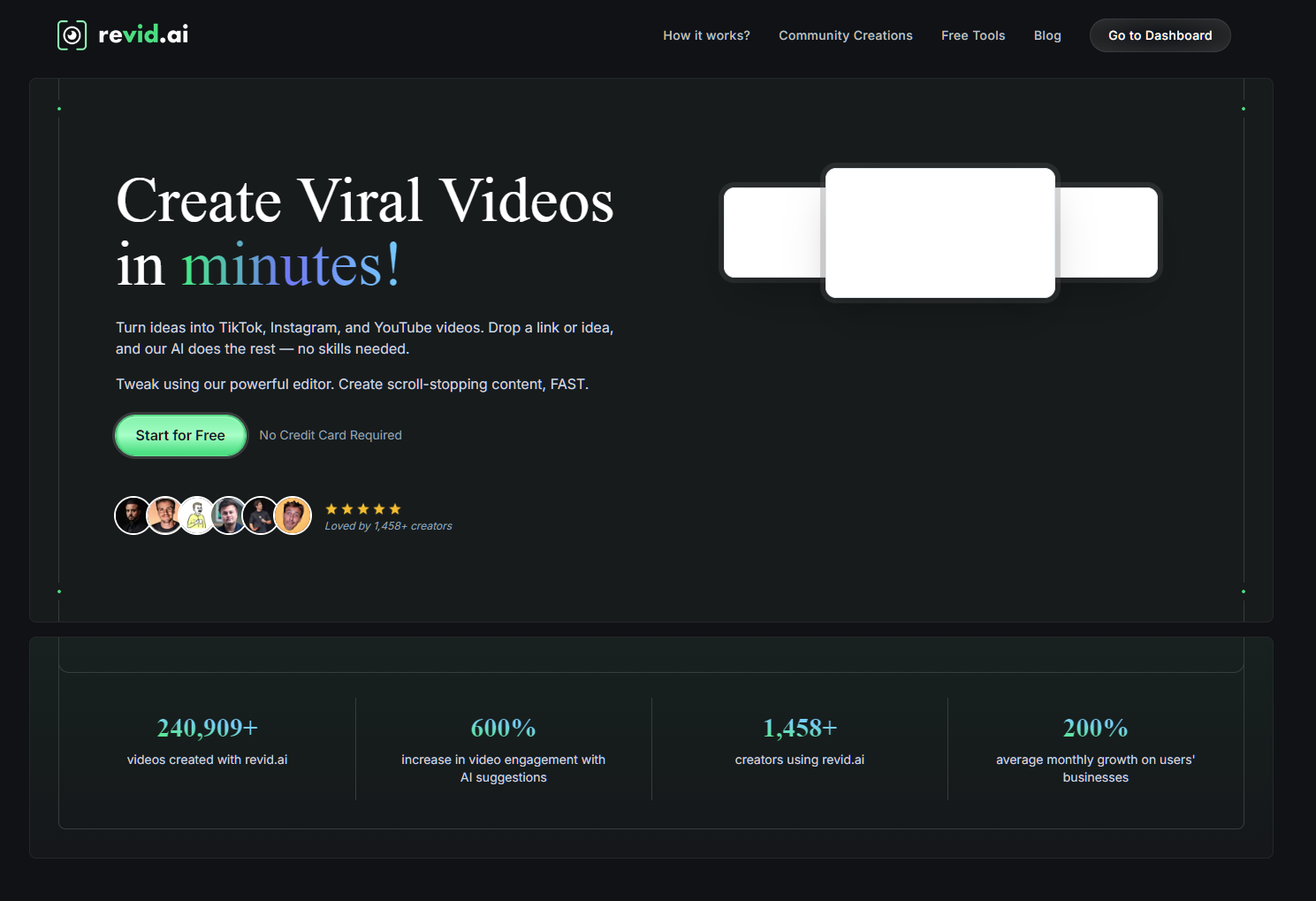This screenshot has height=901, width=1316.
Task: Click the revid.ai camera logo icon
Action: (72, 35)
